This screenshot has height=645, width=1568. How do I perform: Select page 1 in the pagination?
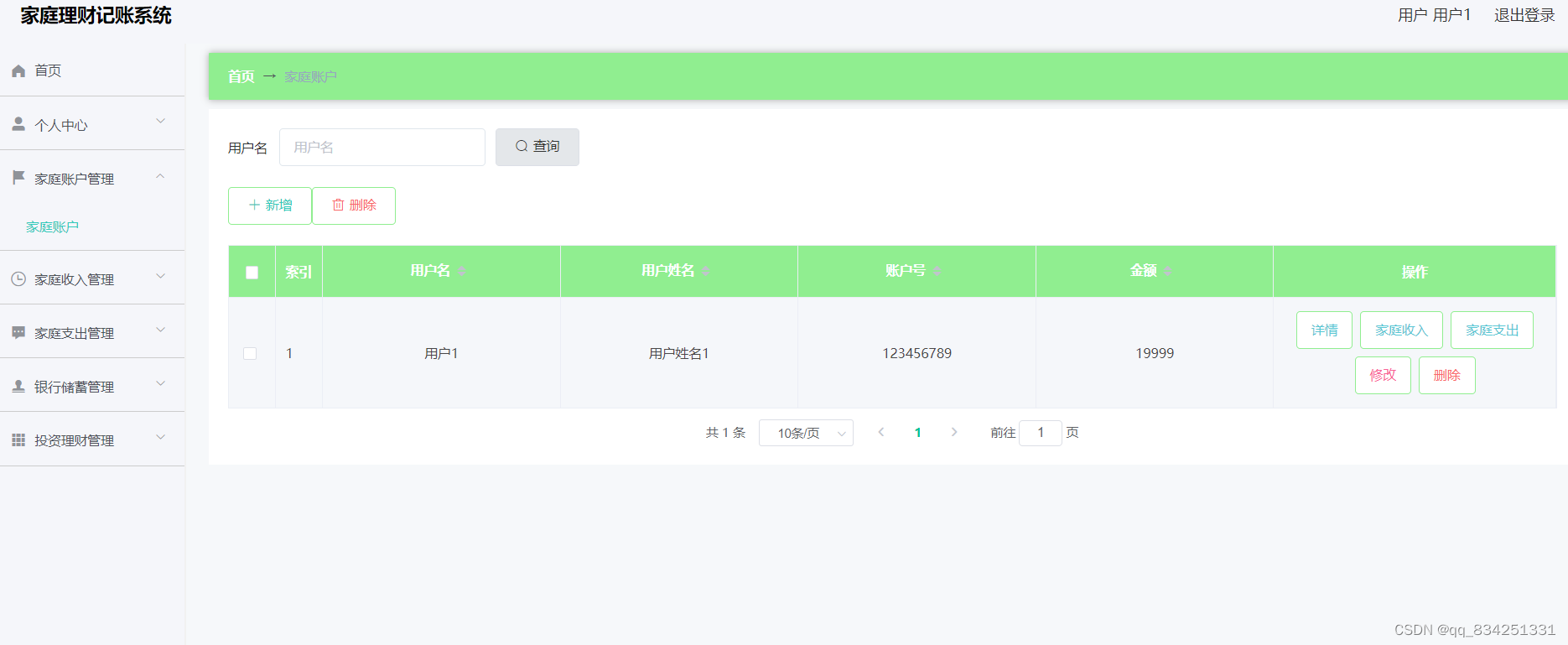point(918,433)
